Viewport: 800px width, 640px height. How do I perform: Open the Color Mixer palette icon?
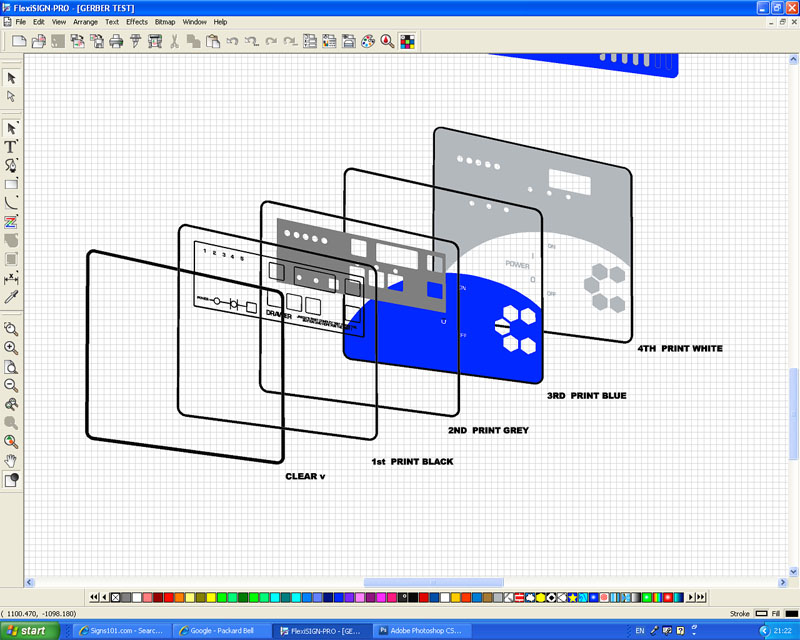click(368, 41)
